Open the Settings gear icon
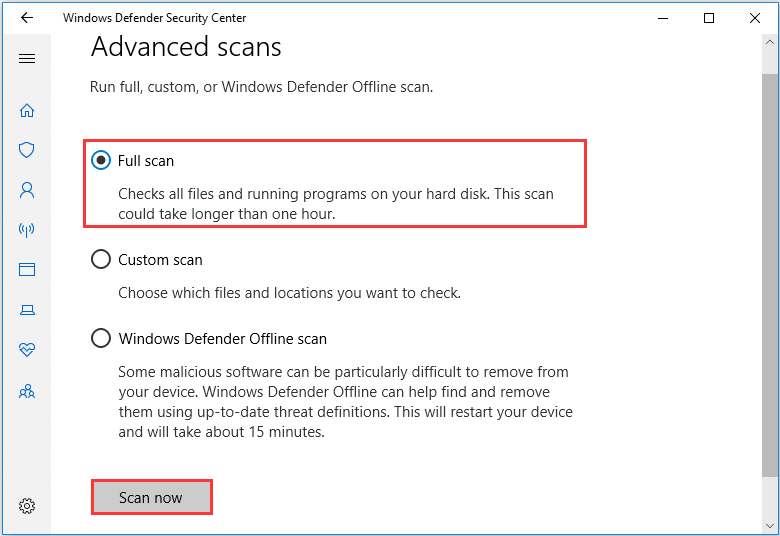The height and width of the screenshot is (536, 780). 27,506
